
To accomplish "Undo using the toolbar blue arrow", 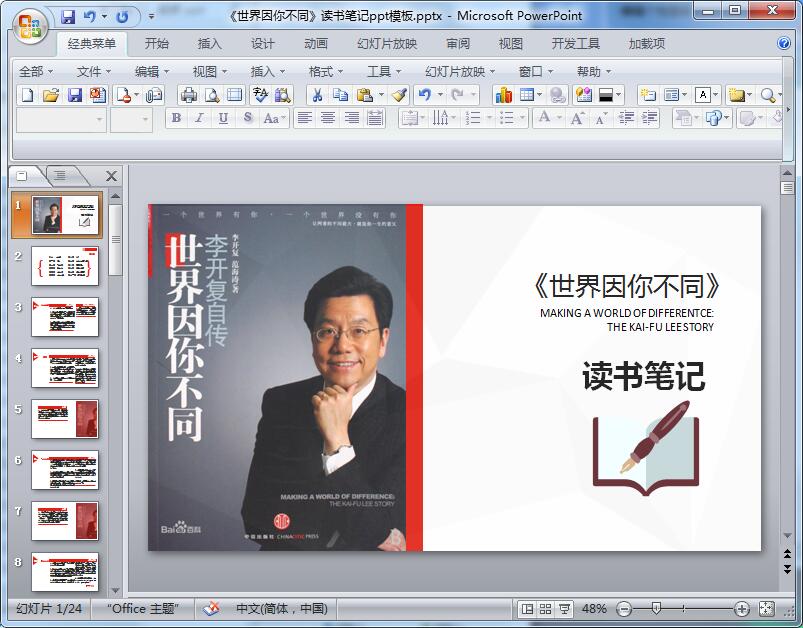I will [x=425, y=95].
